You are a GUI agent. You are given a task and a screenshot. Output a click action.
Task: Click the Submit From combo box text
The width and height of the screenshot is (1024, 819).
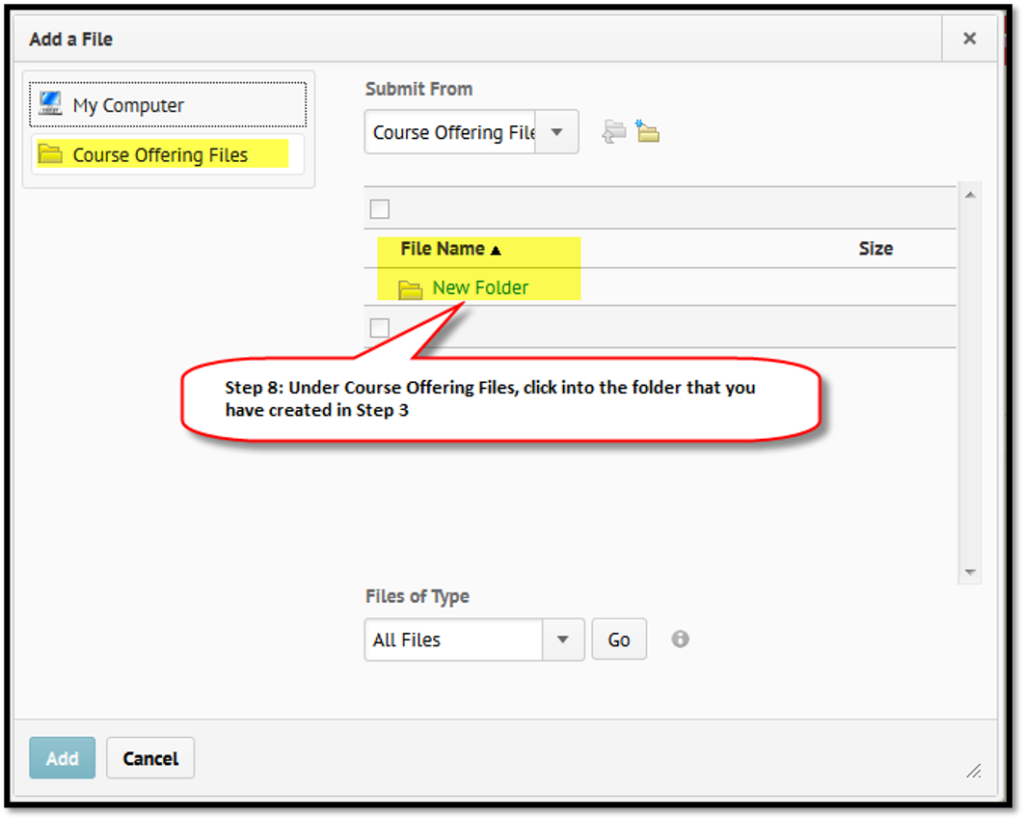tap(451, 132)
